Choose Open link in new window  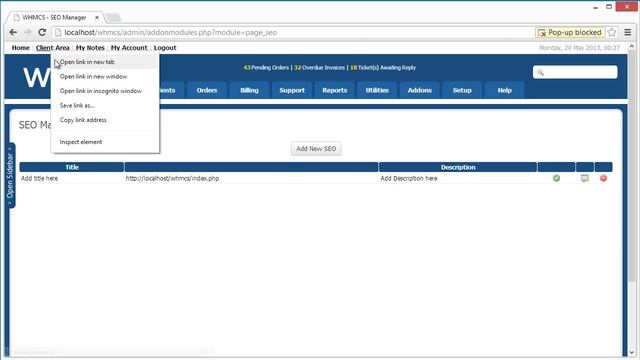(105, 76)
